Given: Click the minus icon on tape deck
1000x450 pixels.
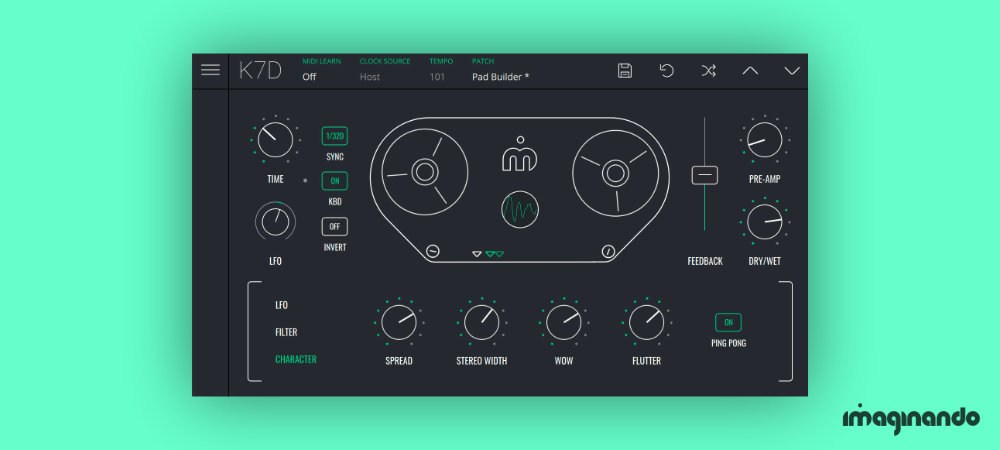Looking at the screenshot, I should point(433,251).
